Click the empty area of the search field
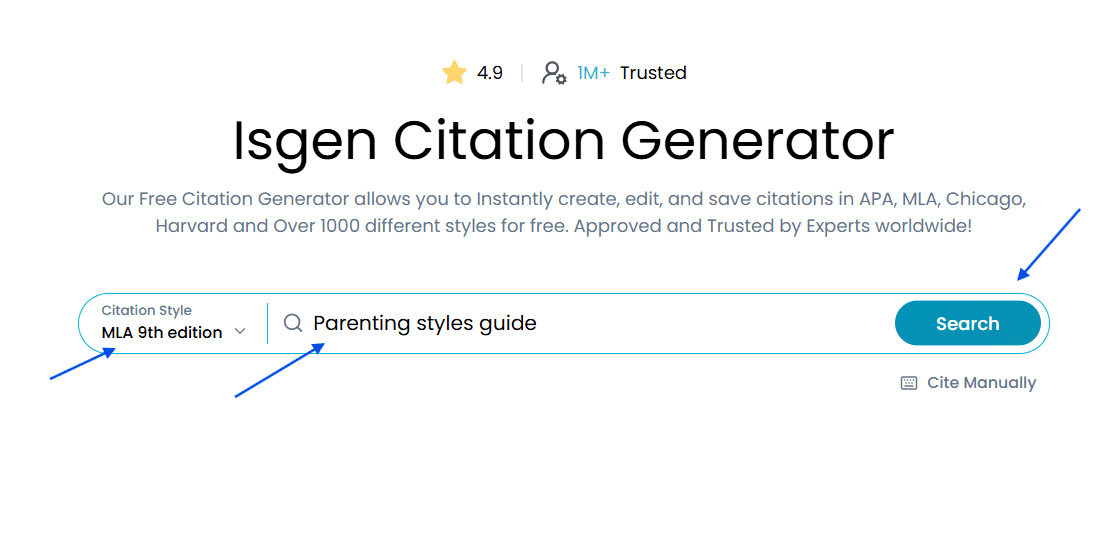The height and width of the screenshot is (537, 1117). click(x=712, y=323)
